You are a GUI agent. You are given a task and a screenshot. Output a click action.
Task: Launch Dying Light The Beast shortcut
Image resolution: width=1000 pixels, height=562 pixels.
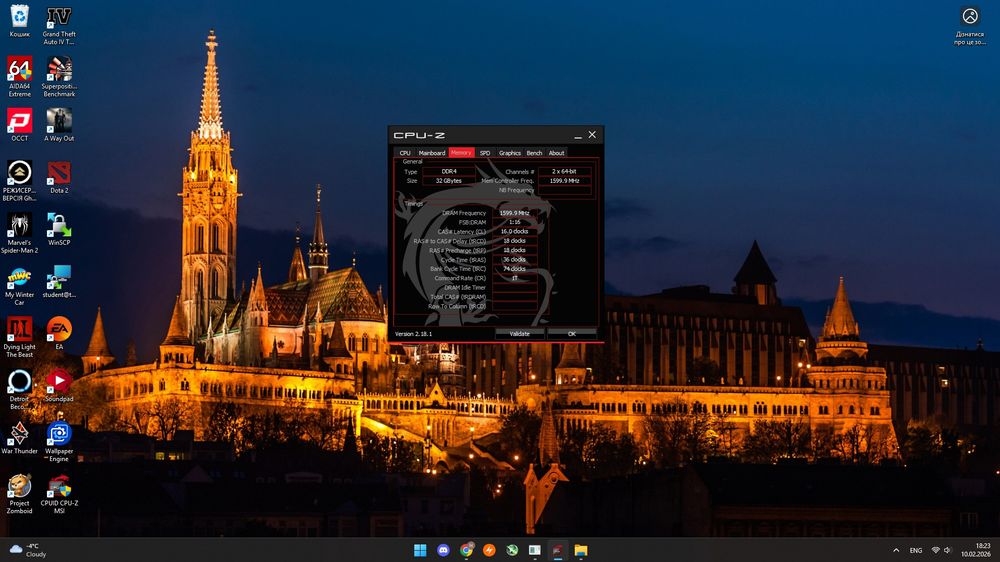tap(20, 337)
